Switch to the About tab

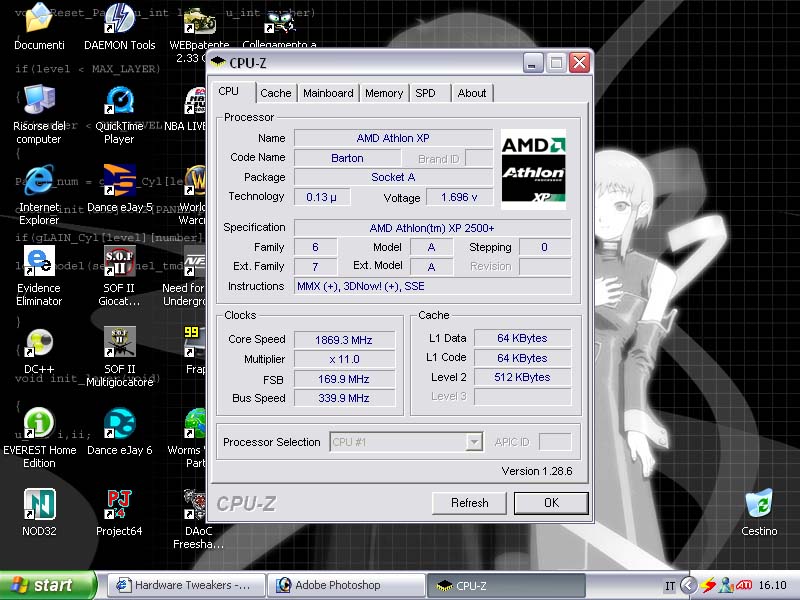coord(471,93)
